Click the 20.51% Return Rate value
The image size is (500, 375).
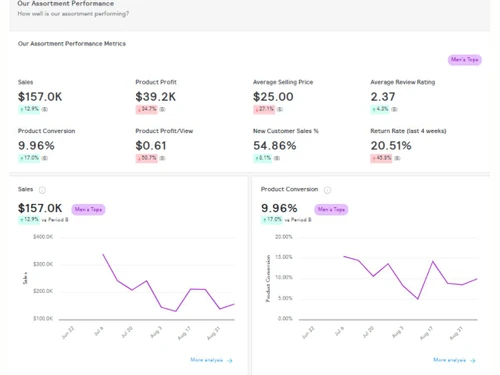pos(391,146)
